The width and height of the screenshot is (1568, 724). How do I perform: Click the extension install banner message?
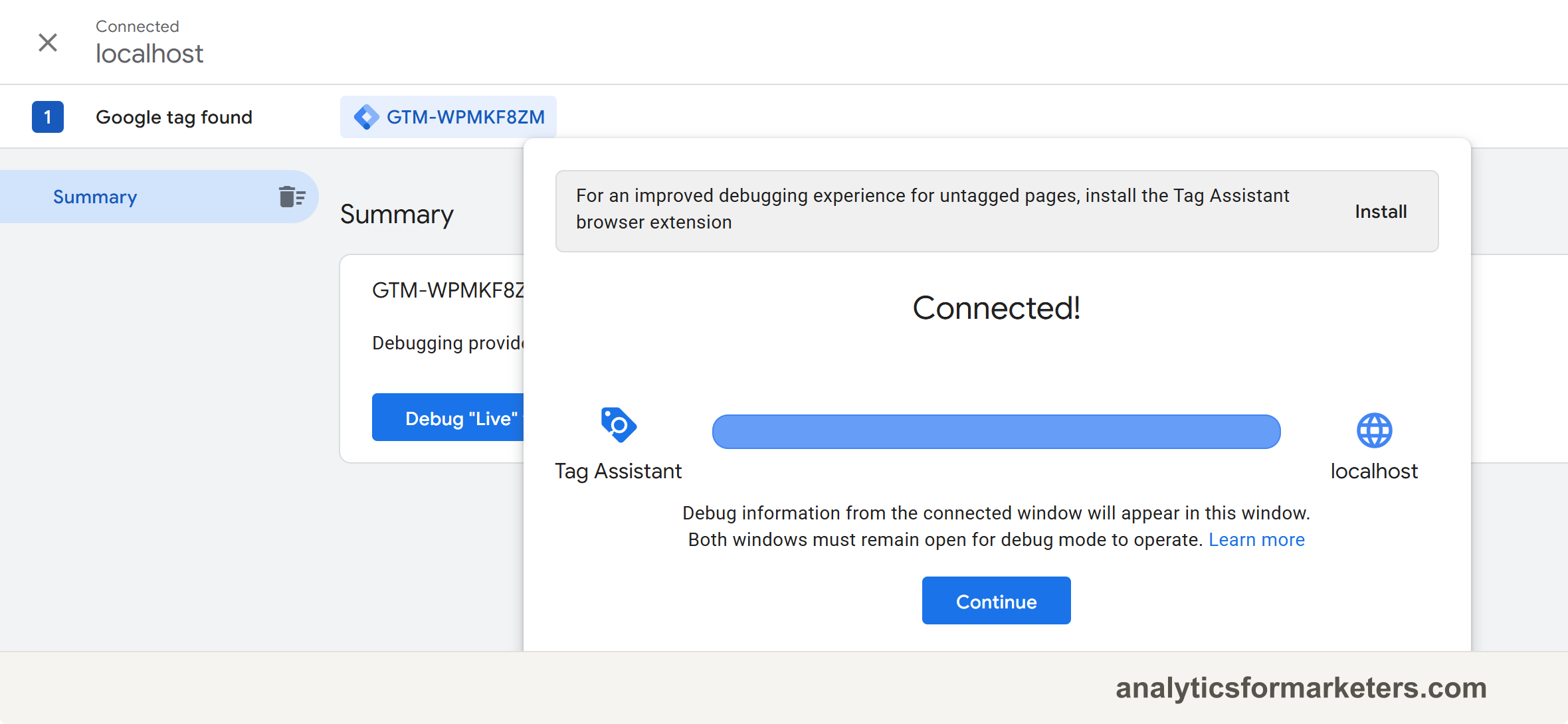pyautogui.click(x=932, y=209)
